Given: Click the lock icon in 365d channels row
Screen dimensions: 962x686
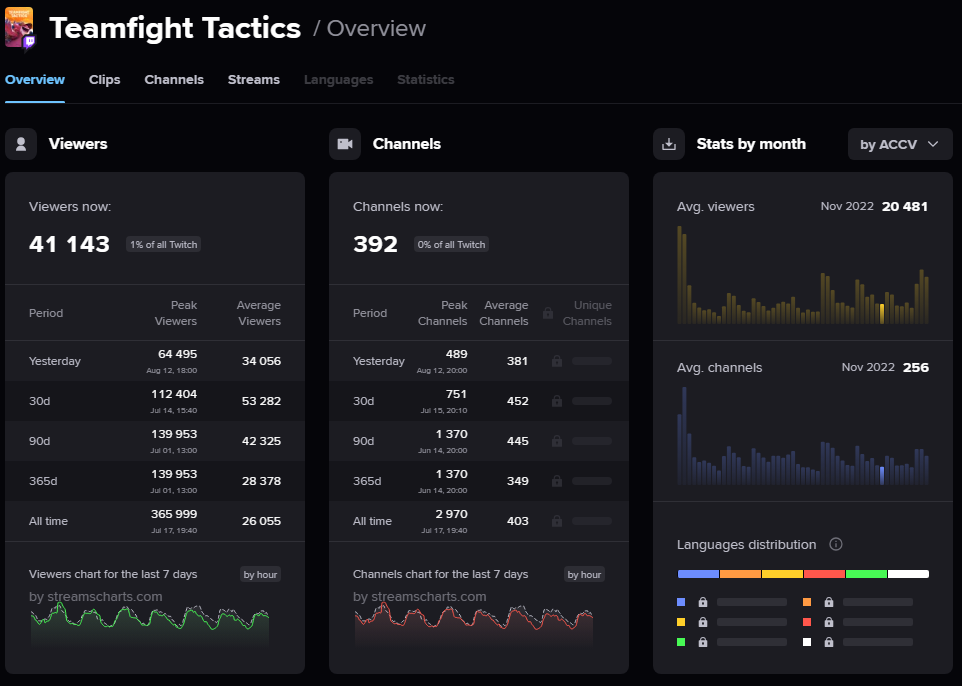Looking at the screenshot, I should [x=557, y=480].
